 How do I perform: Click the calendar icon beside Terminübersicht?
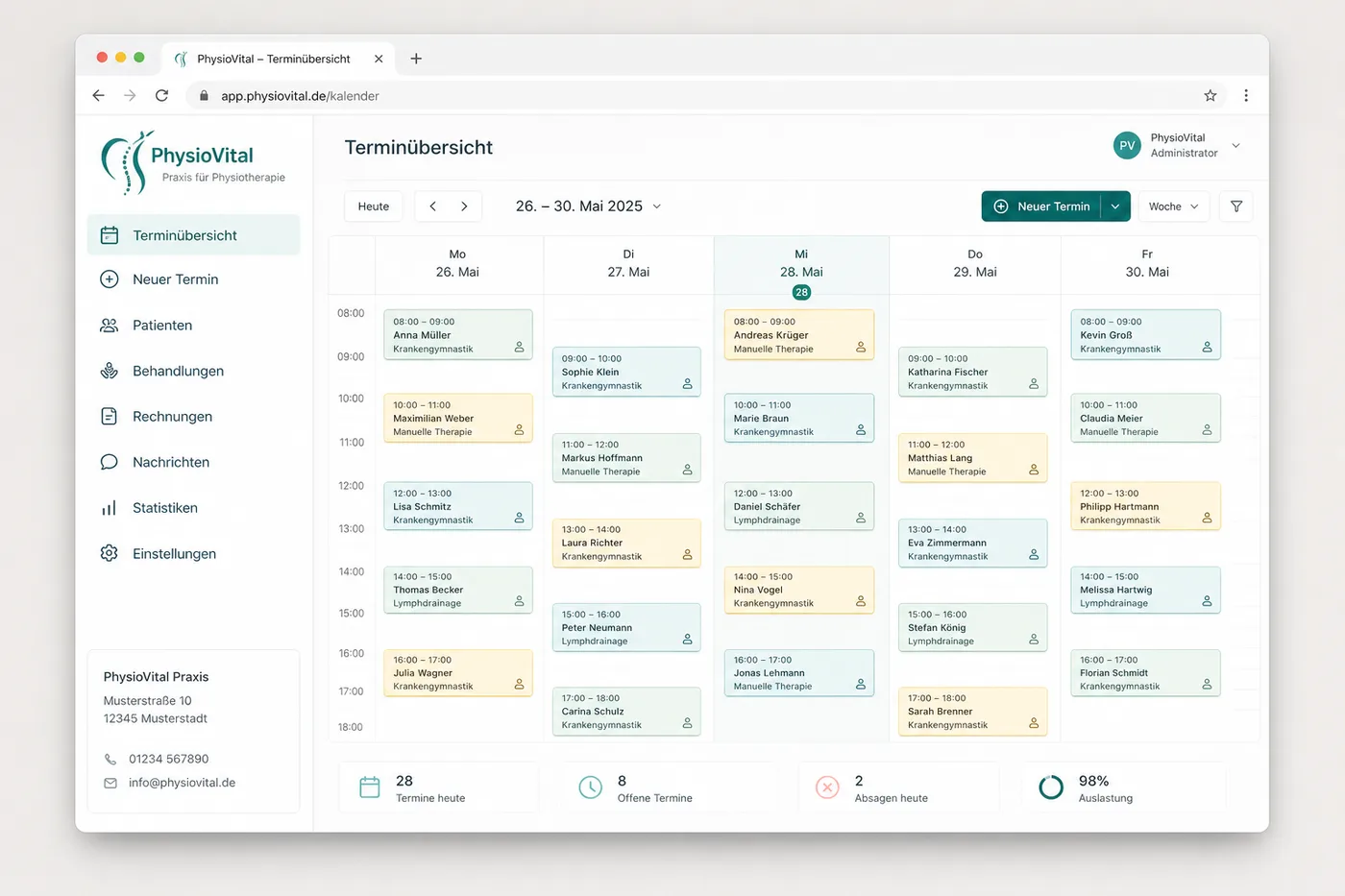coord(110,235)
